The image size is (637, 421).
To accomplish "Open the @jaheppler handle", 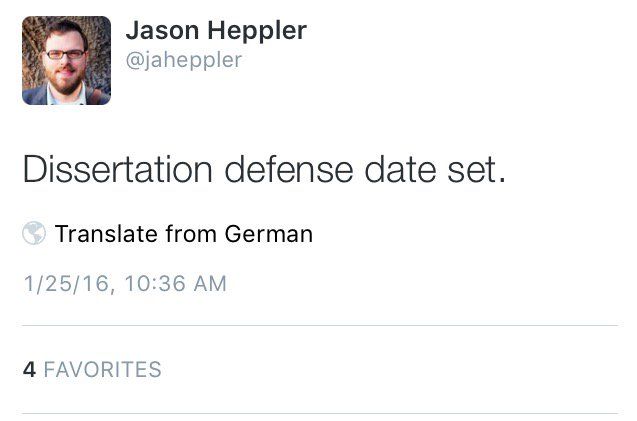I will point(183,61).
